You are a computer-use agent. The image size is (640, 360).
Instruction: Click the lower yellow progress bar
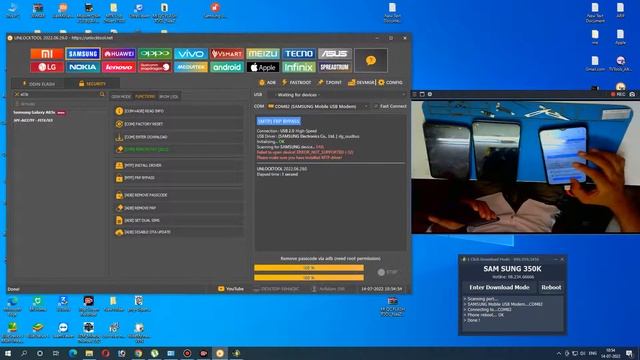coord(309,278)
